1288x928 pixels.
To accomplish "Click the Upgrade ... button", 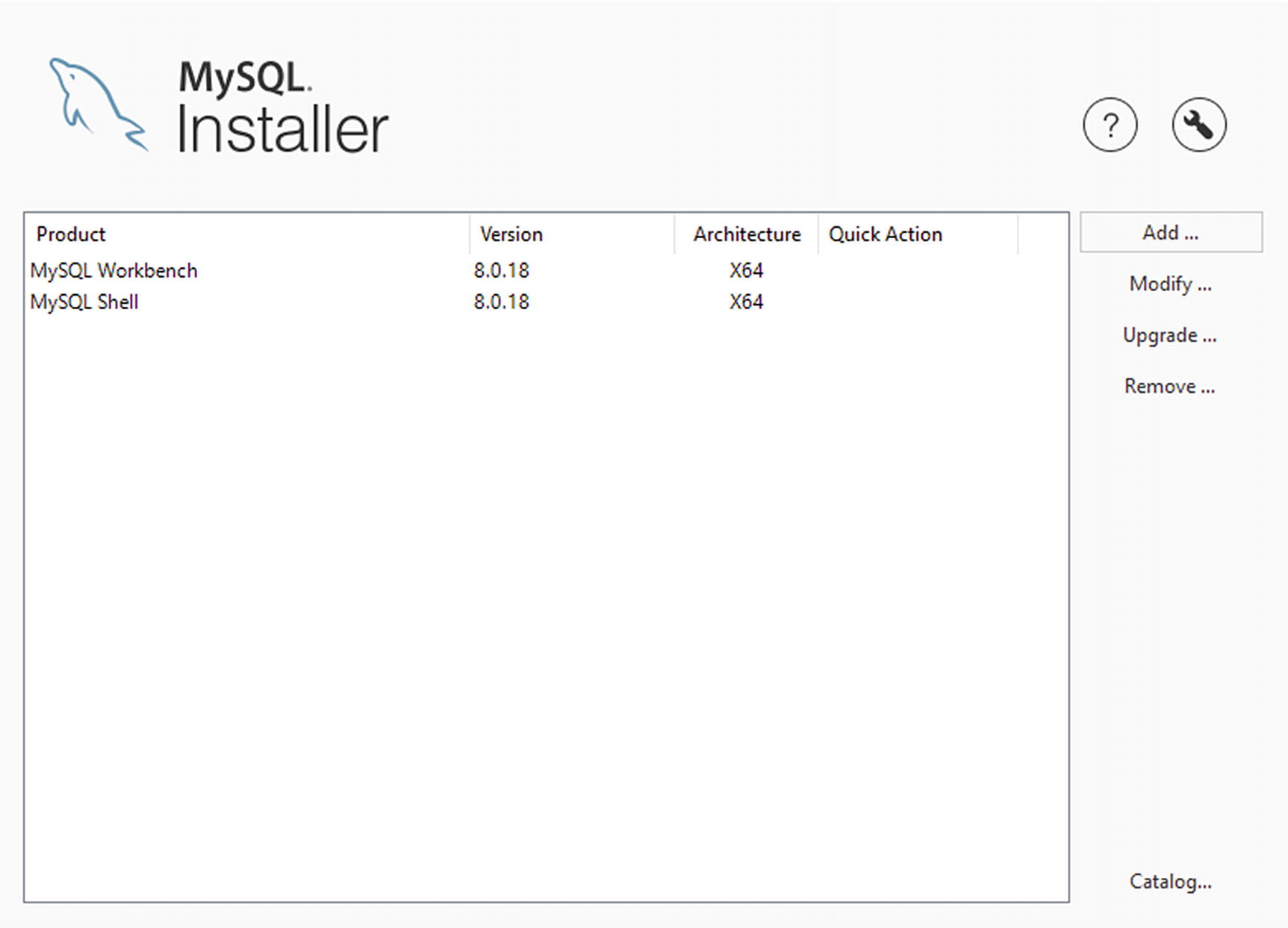I will coord(1171,335).
